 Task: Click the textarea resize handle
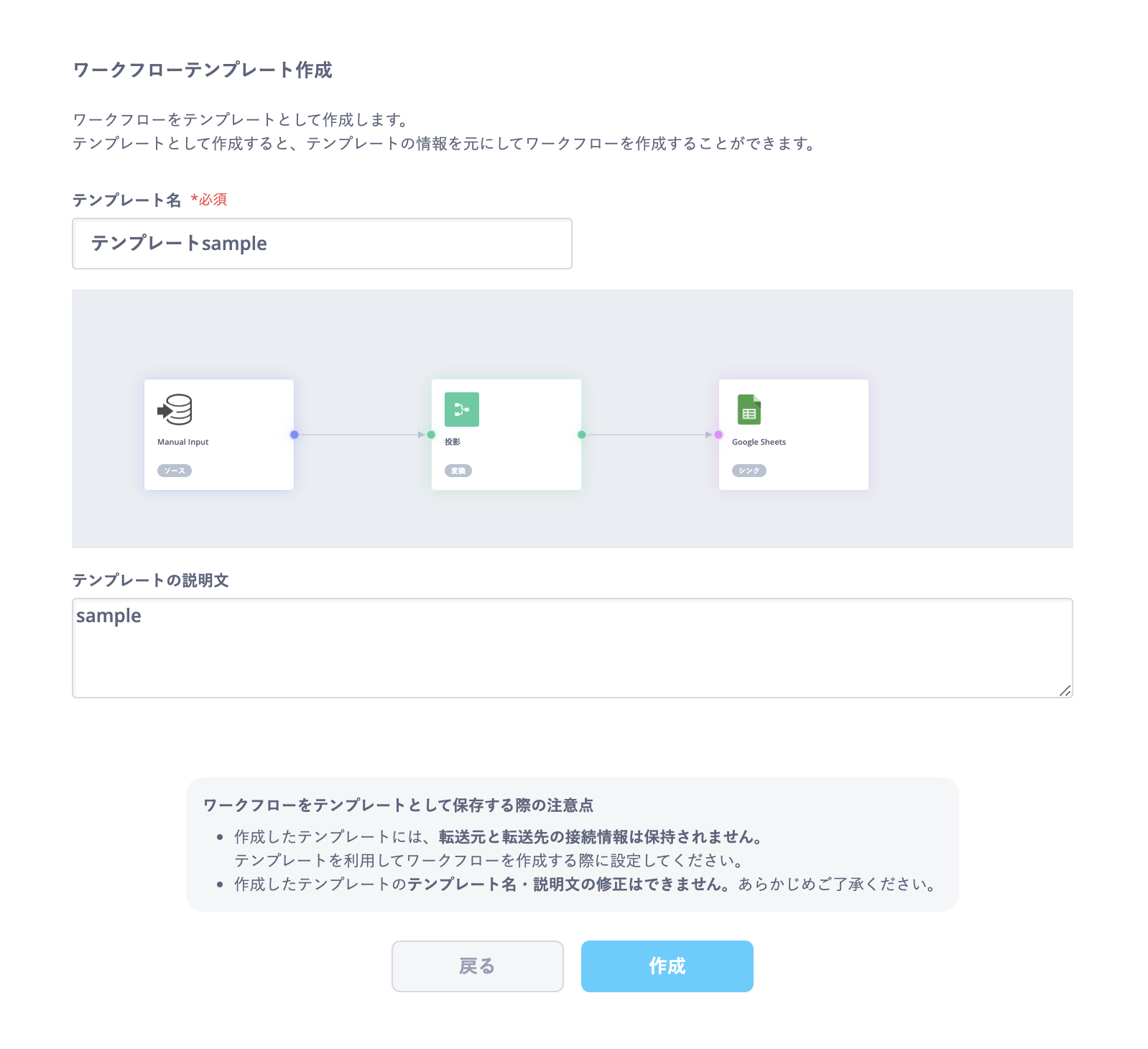click(x=1066, y=692)
